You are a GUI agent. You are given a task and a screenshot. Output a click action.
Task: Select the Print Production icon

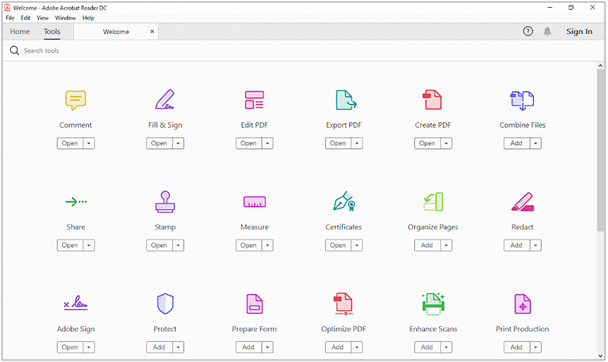[x=522, y=304]
